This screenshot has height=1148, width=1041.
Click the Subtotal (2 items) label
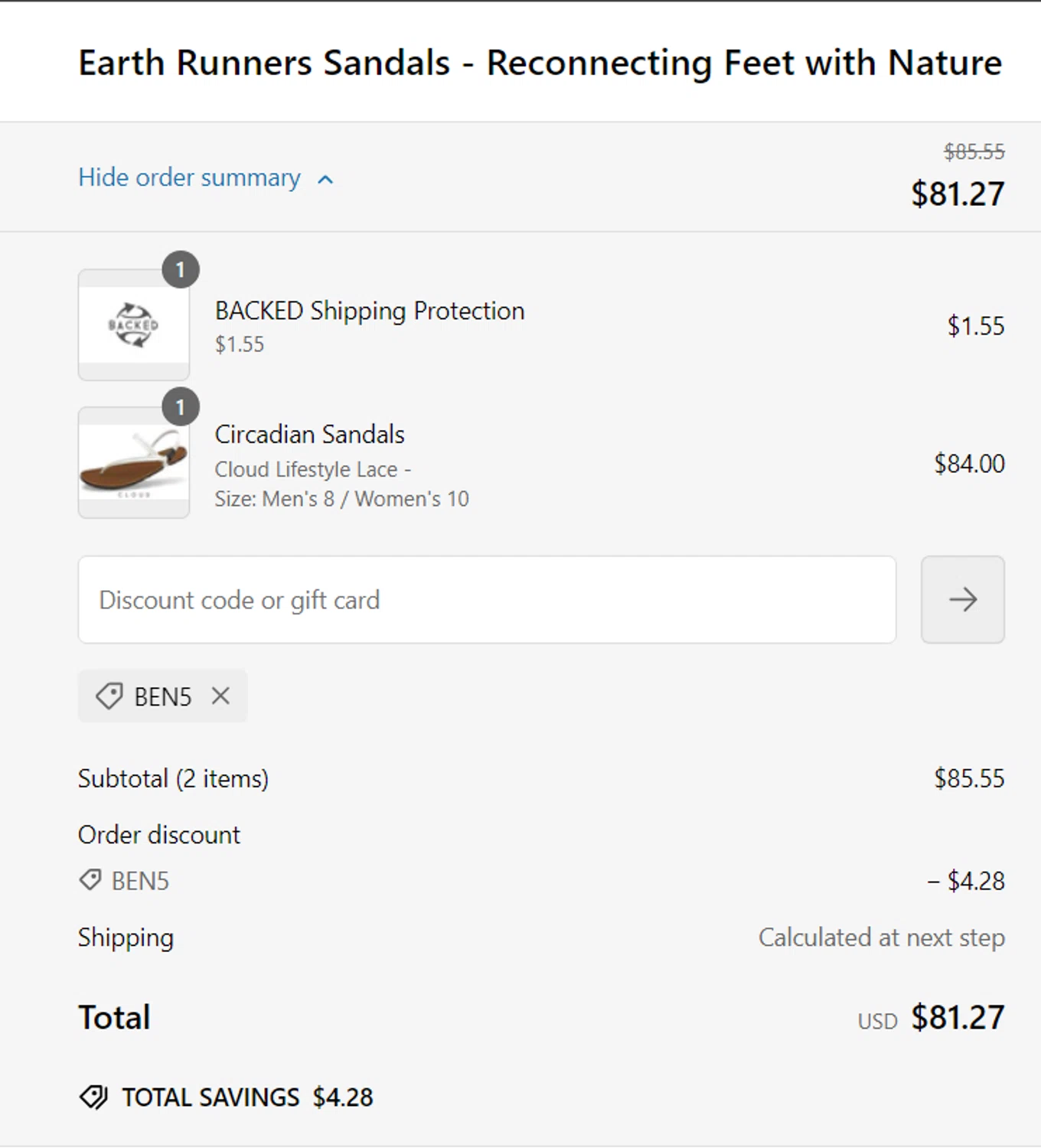click(x=173, y=778)
